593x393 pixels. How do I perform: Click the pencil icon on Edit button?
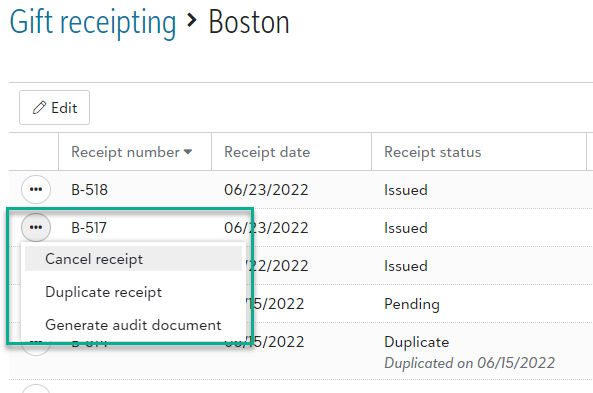(39, 108)
